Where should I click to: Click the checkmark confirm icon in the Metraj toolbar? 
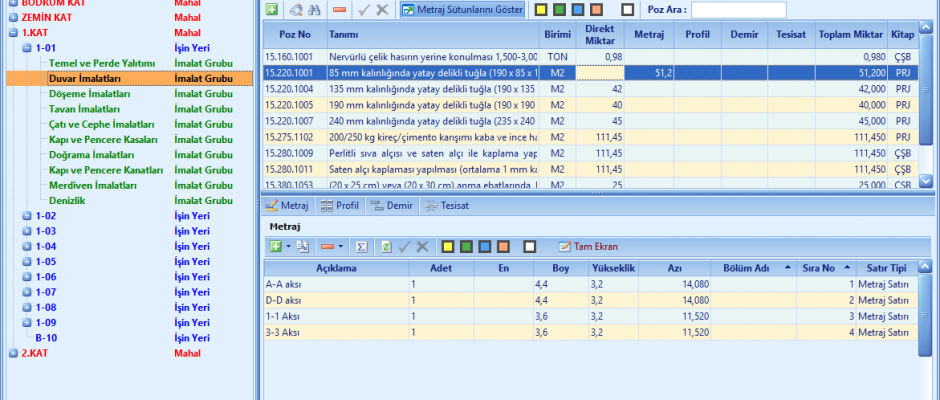pos(404,246)
